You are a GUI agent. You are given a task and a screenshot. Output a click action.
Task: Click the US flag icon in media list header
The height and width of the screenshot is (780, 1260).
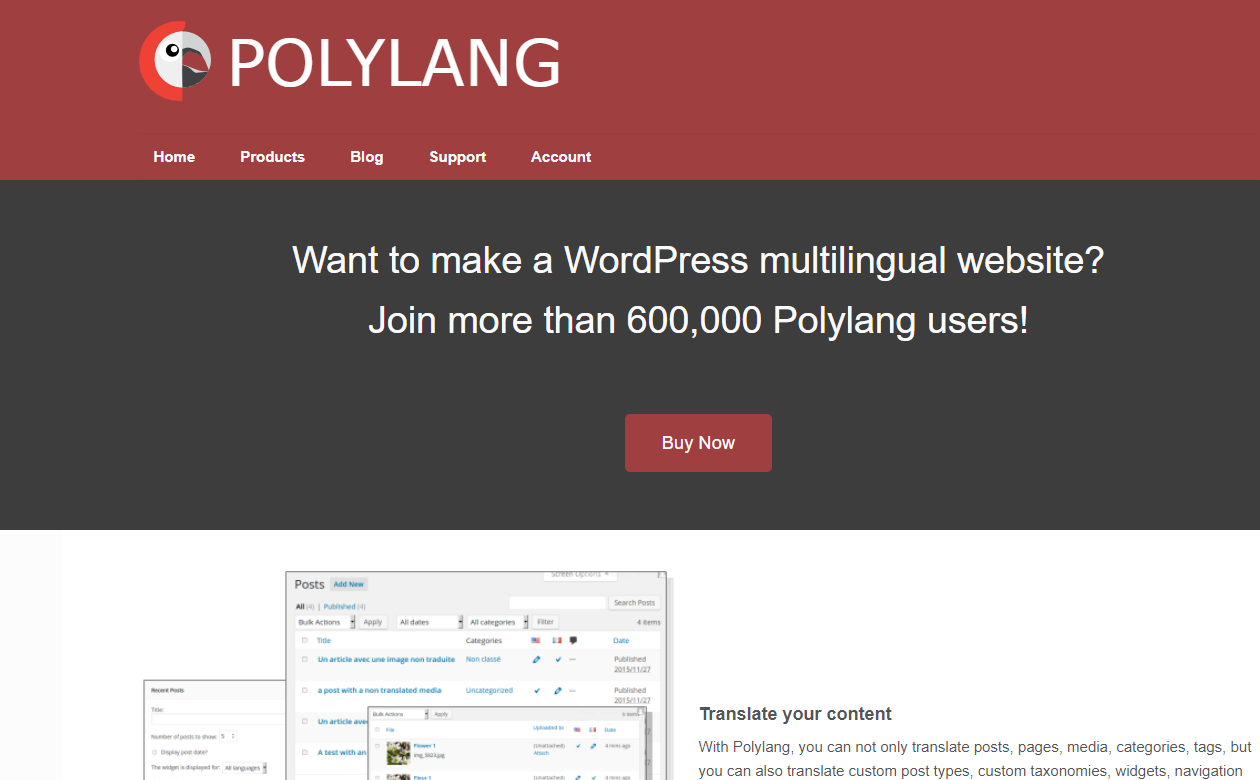pos(577,730)
